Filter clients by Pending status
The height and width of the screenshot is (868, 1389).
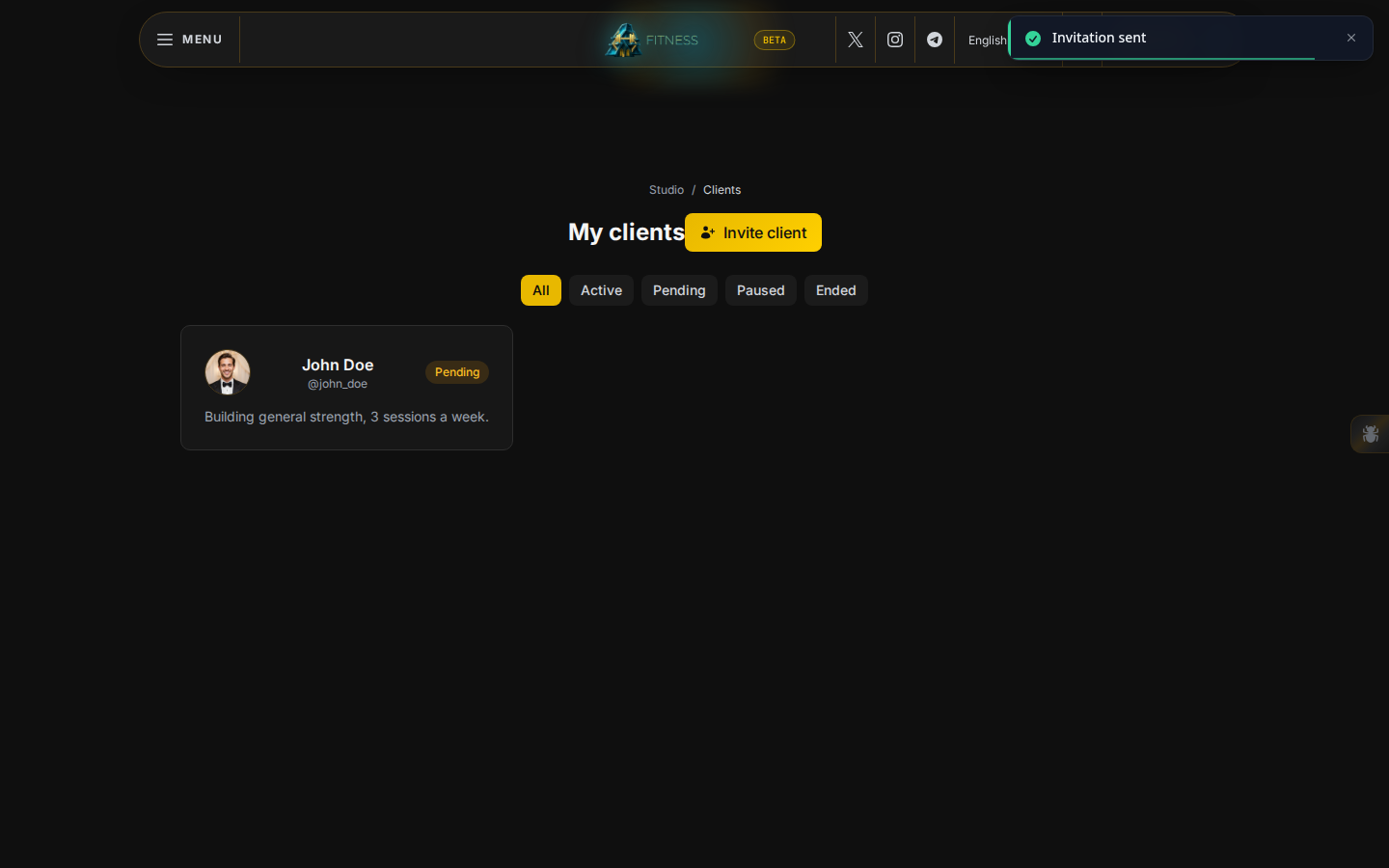pyautogui.click(x=679, y=290)
